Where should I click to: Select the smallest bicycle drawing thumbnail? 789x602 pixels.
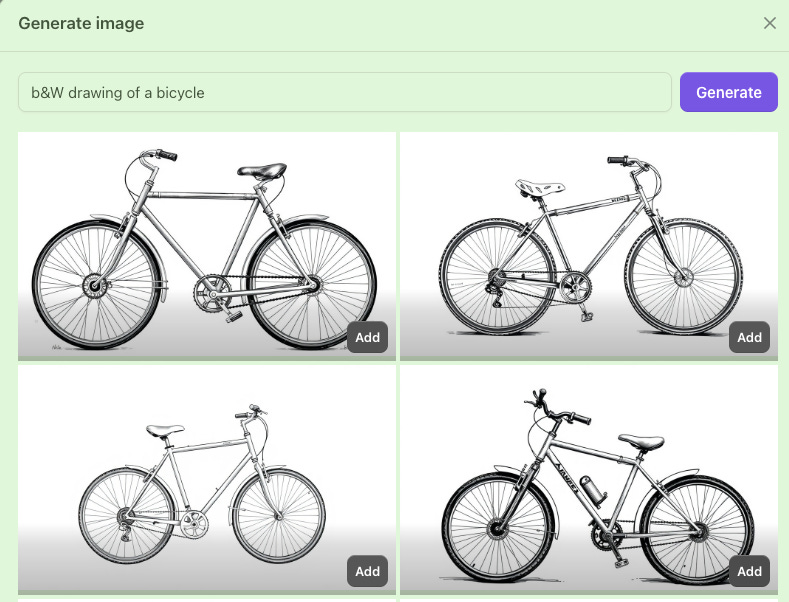tap(207, 480)
